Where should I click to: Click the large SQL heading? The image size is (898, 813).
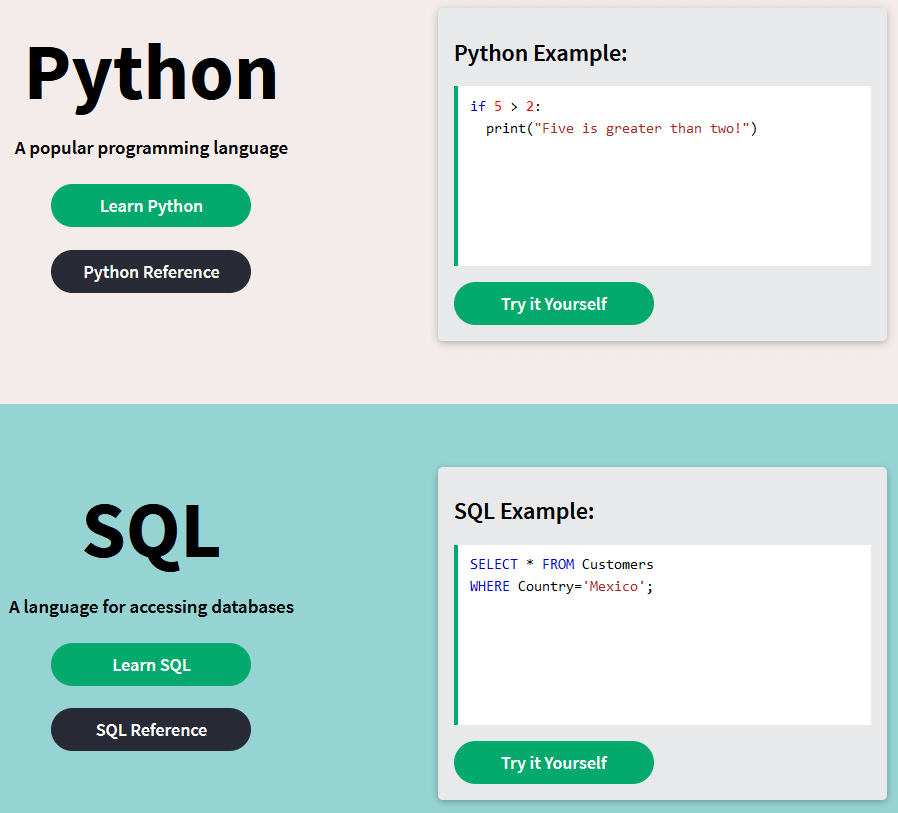pyautogui.click(x=151, y=531)
